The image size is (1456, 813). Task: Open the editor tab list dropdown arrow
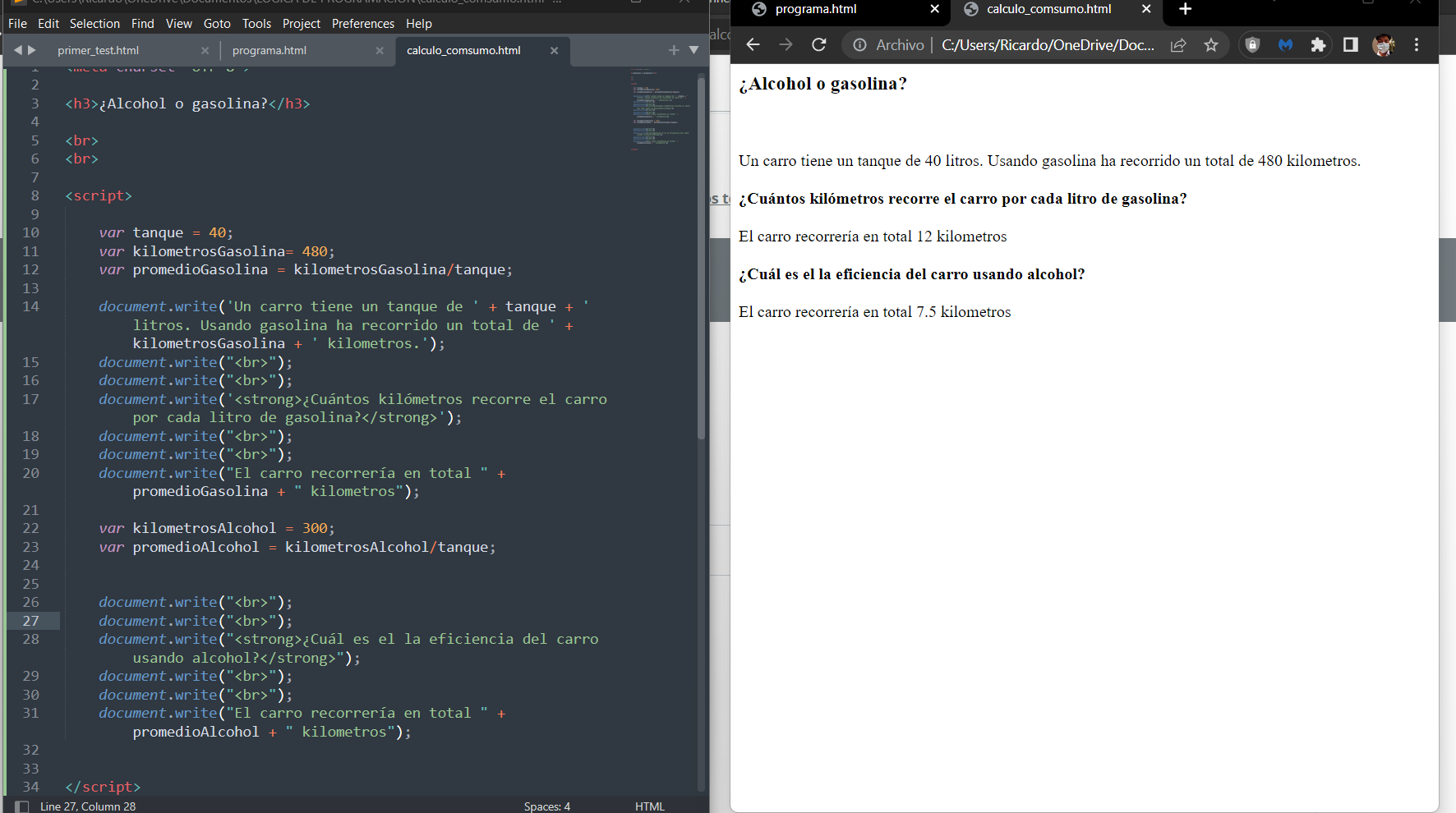(x=693, y=50)
